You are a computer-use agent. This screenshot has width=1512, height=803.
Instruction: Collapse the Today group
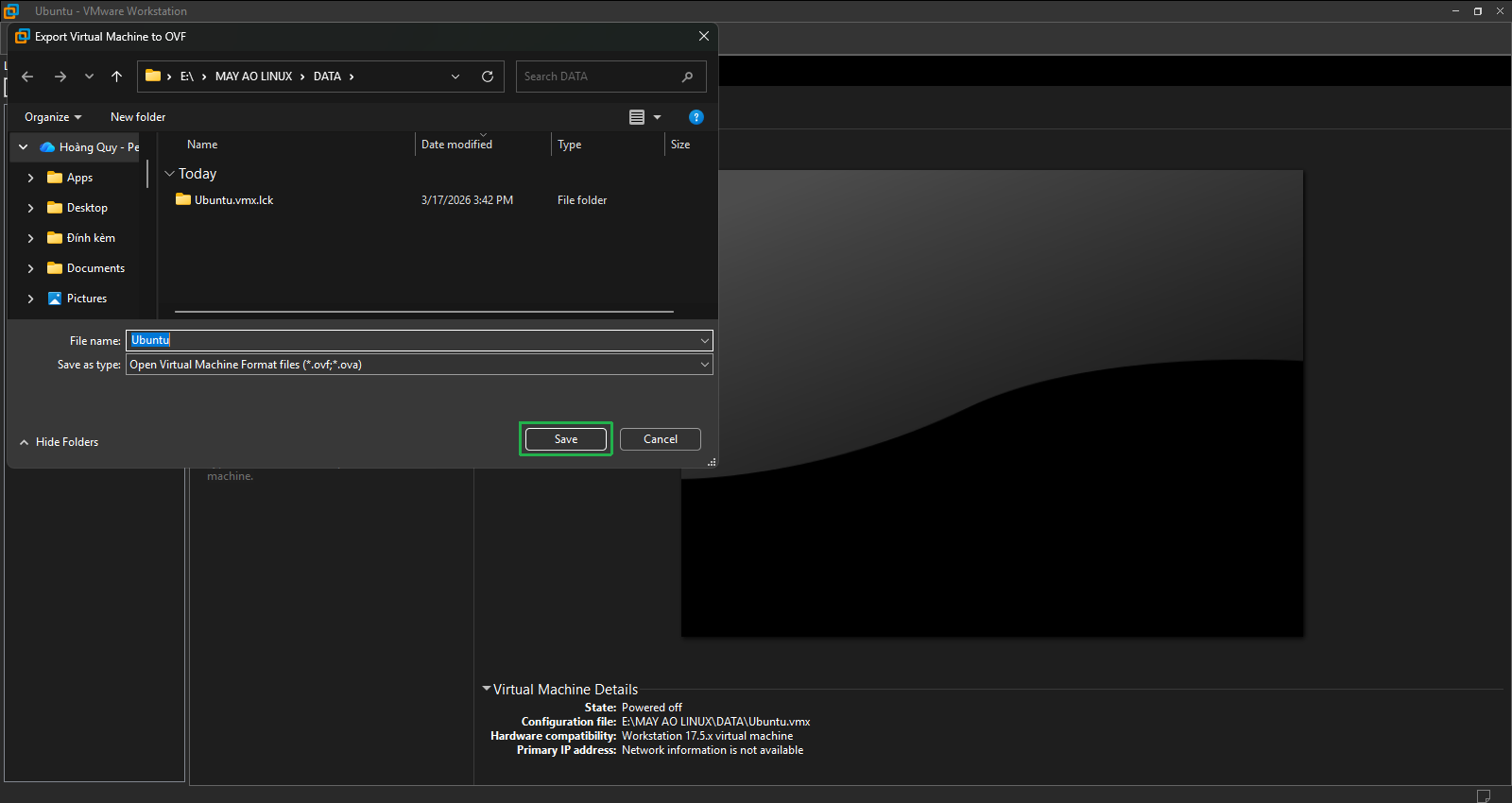point(170,174)
